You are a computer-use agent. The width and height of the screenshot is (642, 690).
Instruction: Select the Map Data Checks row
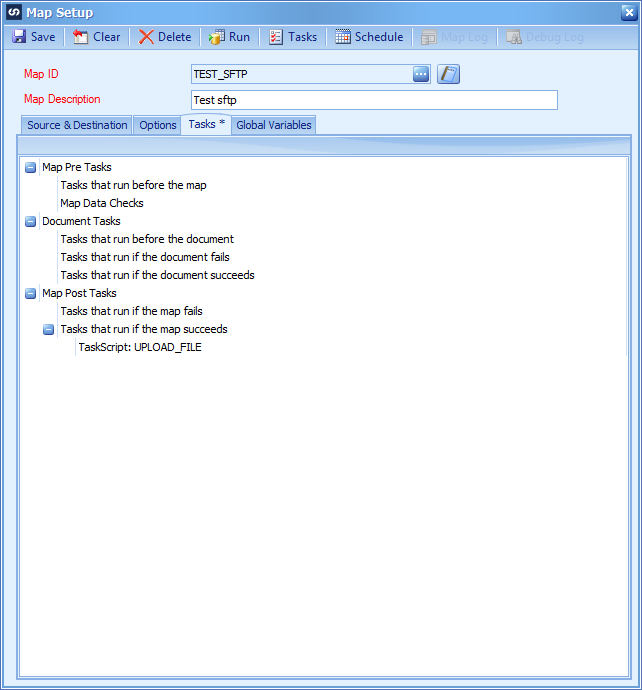(x=102, y=203)
